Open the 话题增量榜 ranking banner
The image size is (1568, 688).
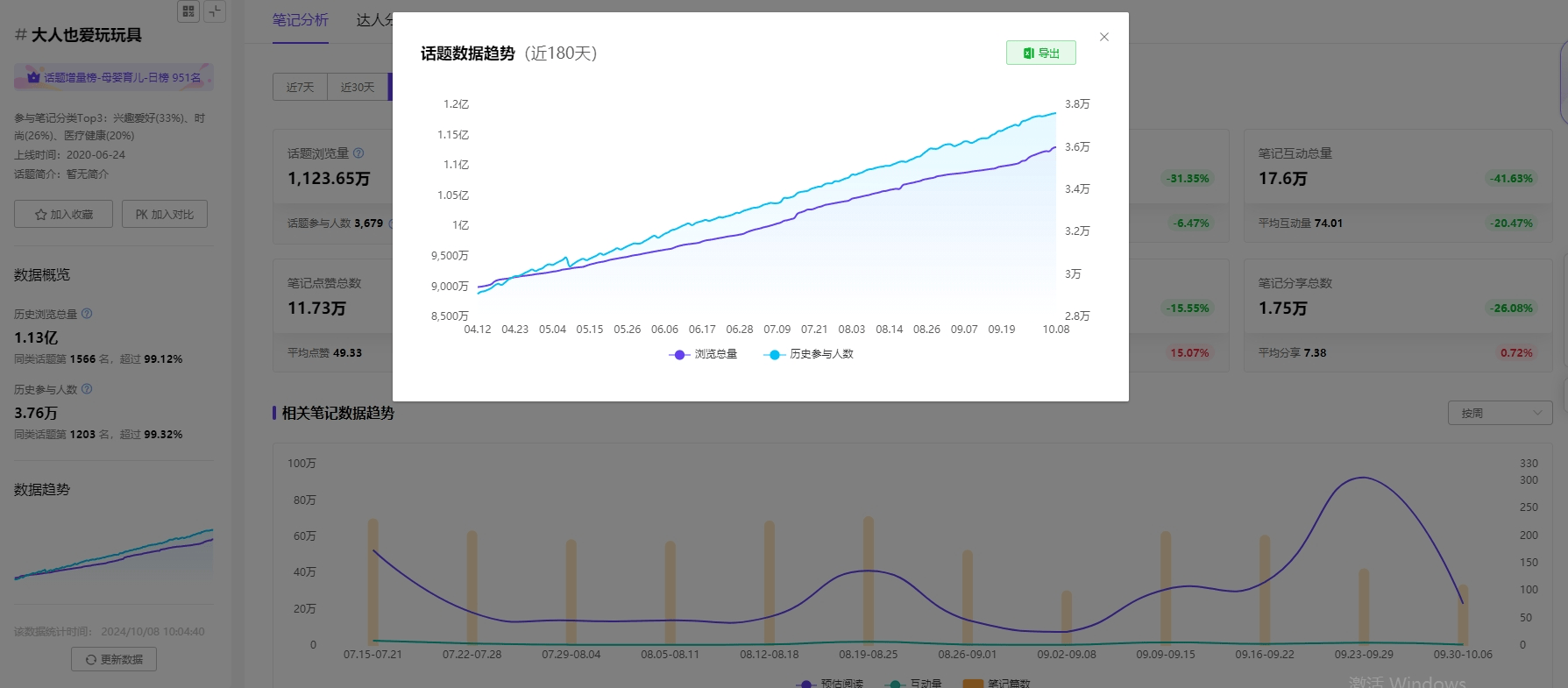(x=114, y=77)
